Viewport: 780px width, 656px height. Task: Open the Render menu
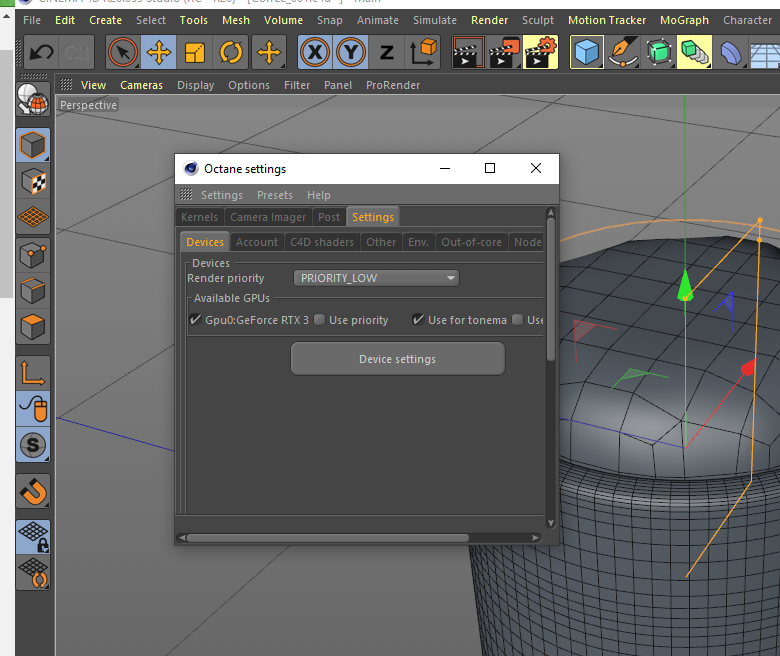[489, 20]
